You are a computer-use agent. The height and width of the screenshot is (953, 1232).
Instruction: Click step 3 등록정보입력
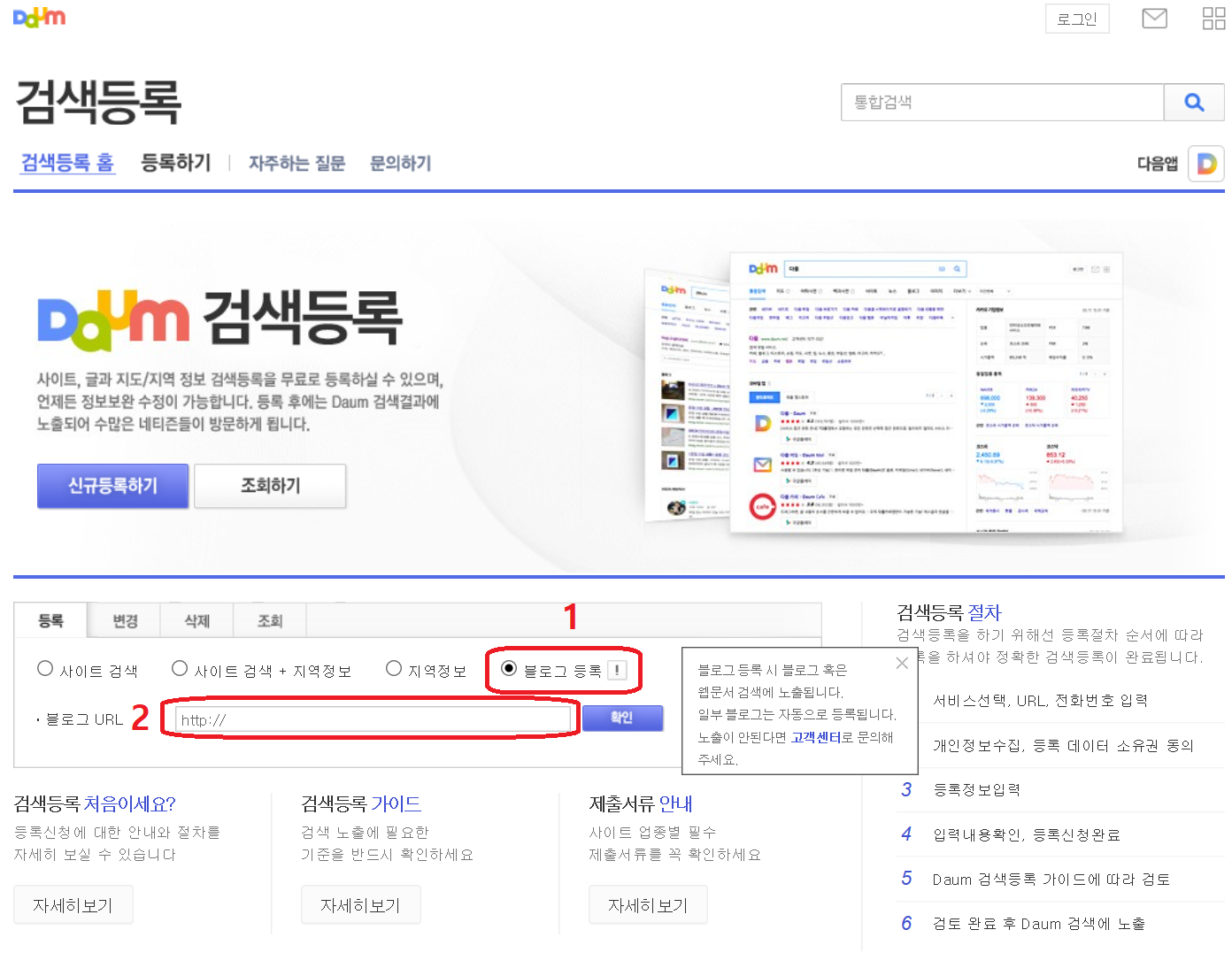point(976,789)
